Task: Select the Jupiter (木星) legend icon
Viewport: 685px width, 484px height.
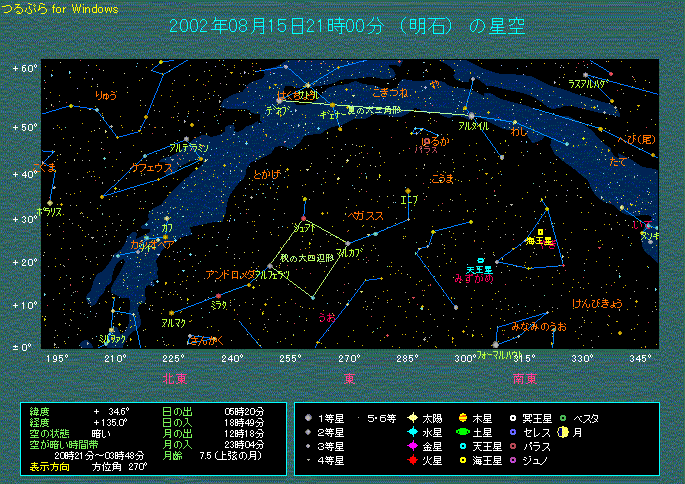Action: point(463,416)
